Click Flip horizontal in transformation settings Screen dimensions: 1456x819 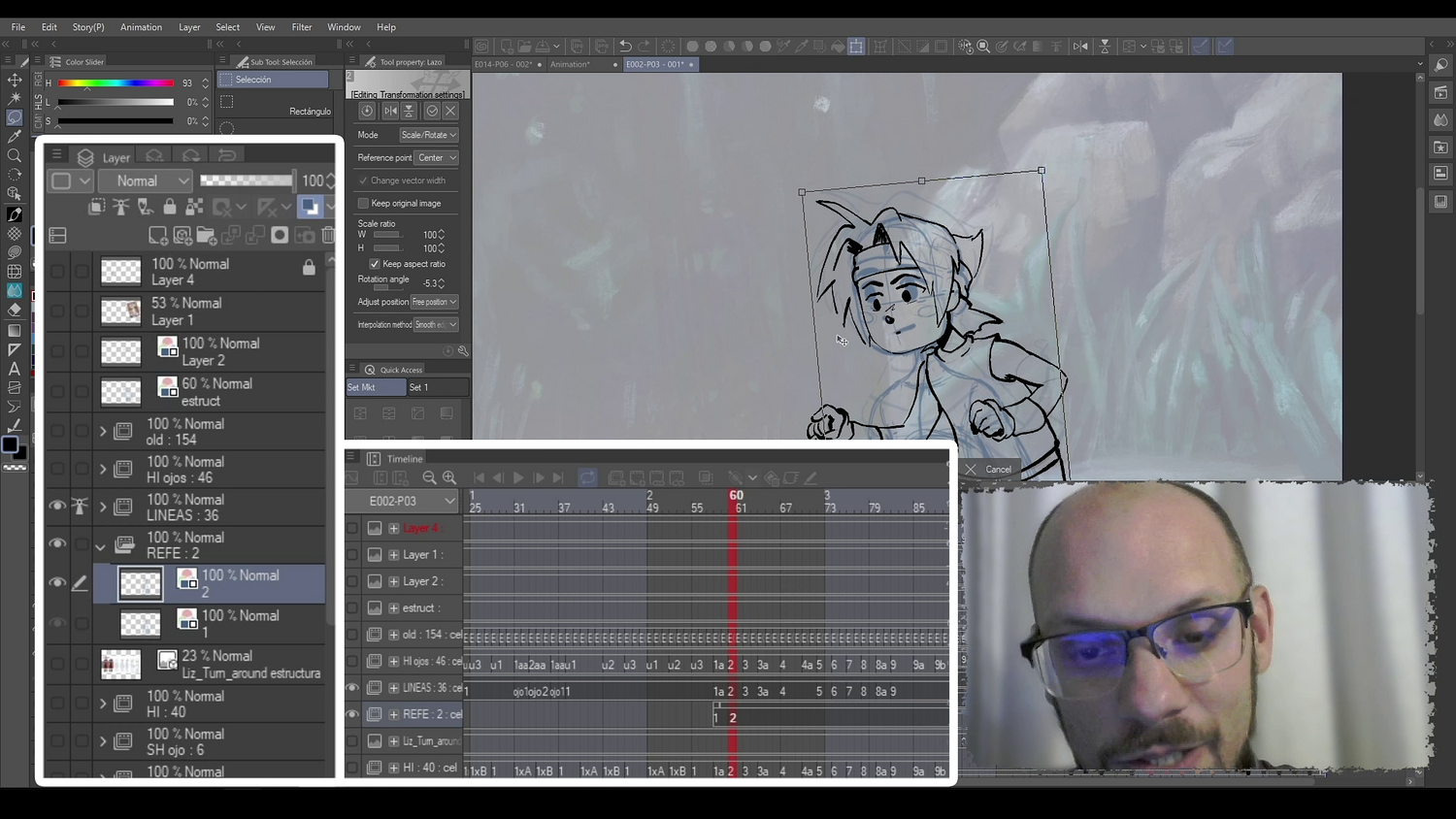point(390,111)
